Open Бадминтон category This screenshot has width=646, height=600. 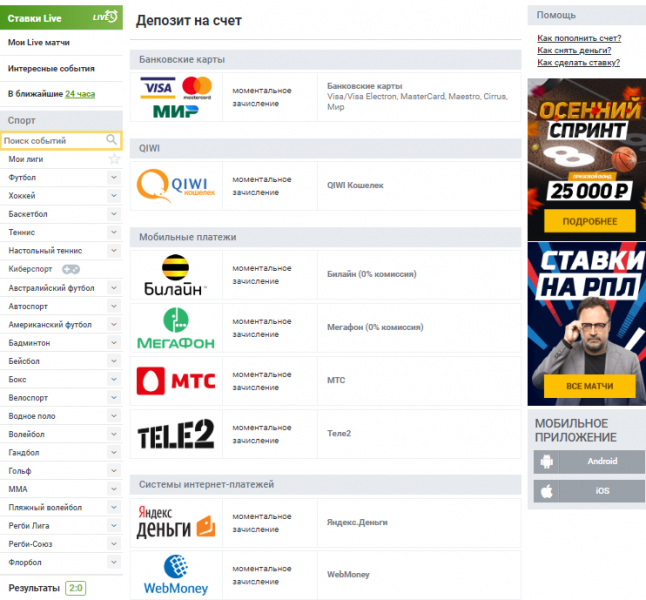[29, 343]
